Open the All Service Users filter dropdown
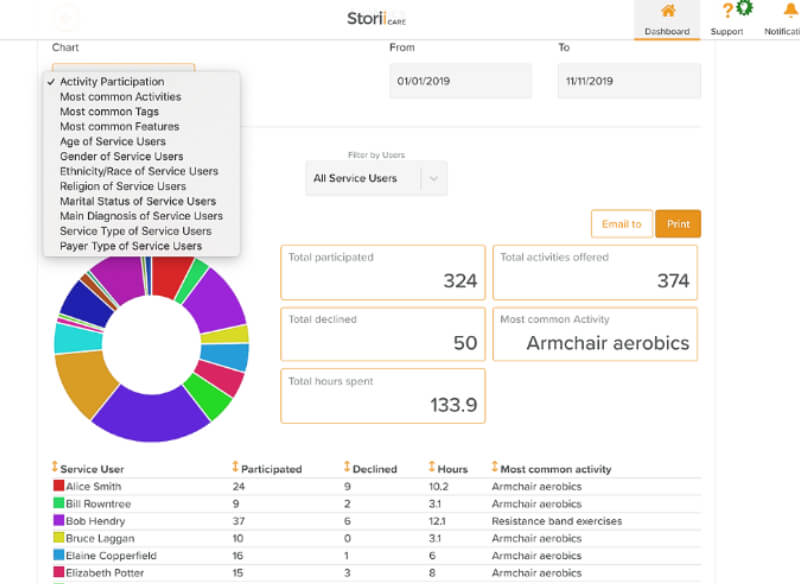This screenshot has width=800, height=584. point(375,177)
